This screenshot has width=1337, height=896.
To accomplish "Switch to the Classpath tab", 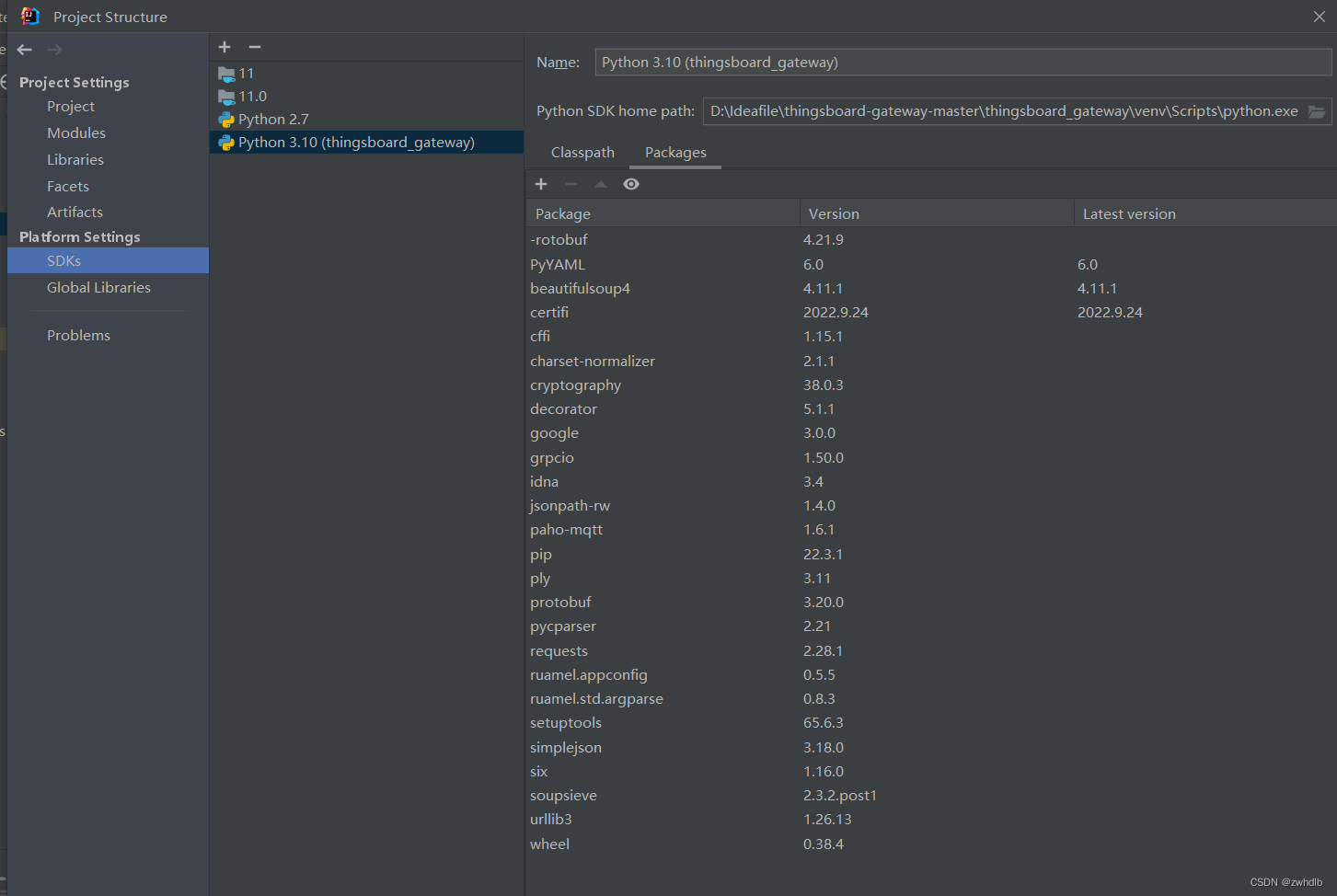I will tap(582, 153).
